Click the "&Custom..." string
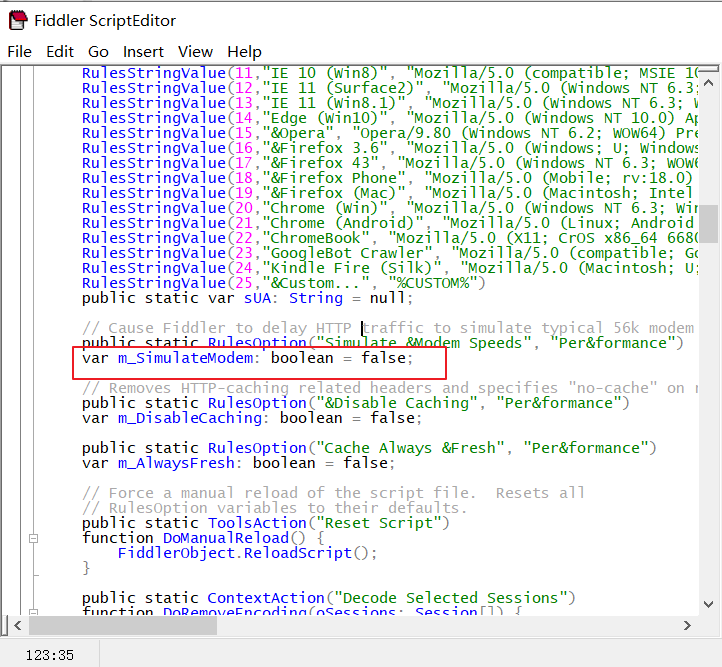 tap(315, 283)
